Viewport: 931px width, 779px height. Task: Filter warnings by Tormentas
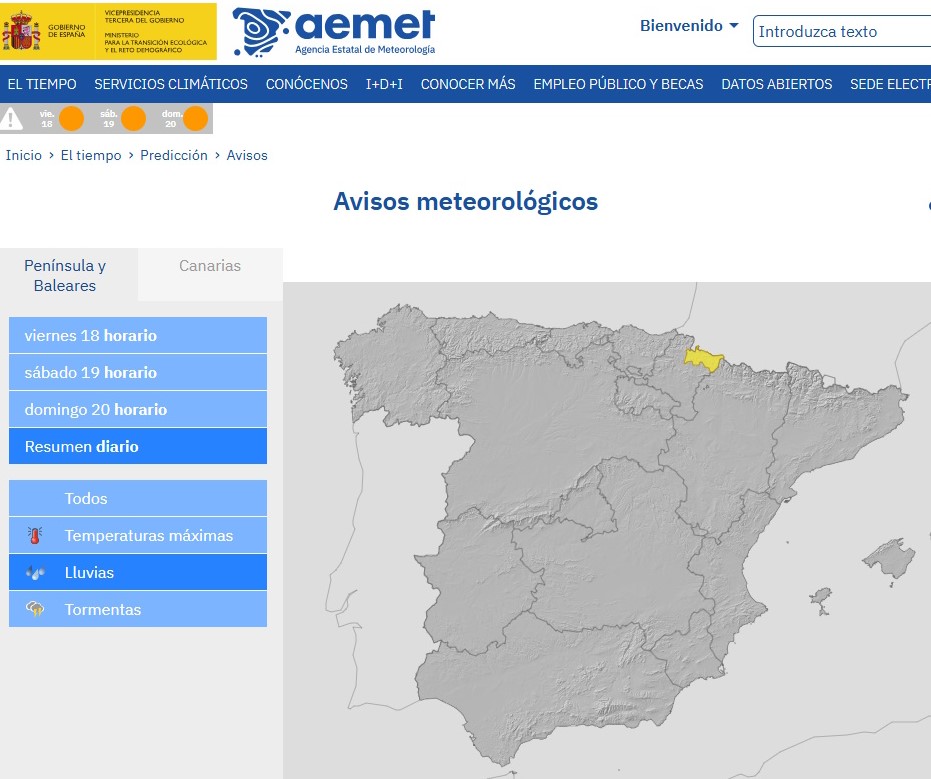[x=138, y=609]
